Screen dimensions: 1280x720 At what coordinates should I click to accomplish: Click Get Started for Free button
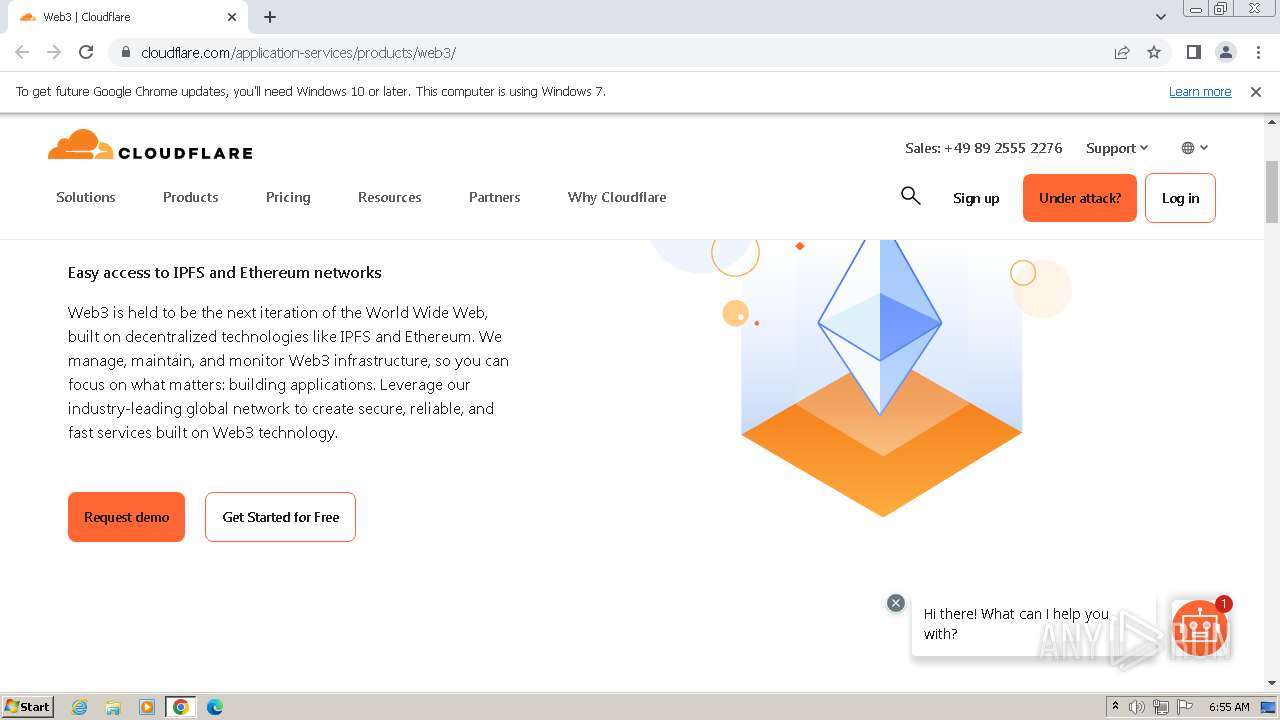(280, 517)
